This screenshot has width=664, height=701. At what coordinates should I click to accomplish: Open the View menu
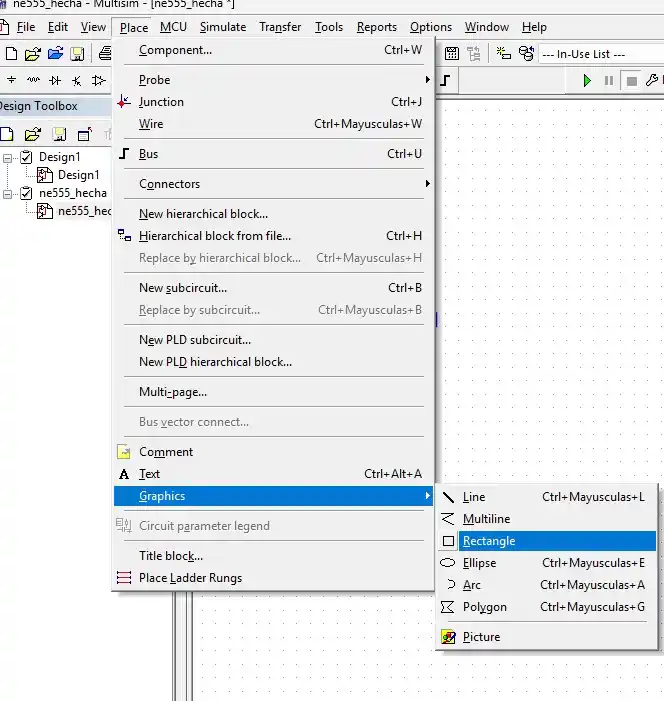(93, 27)
